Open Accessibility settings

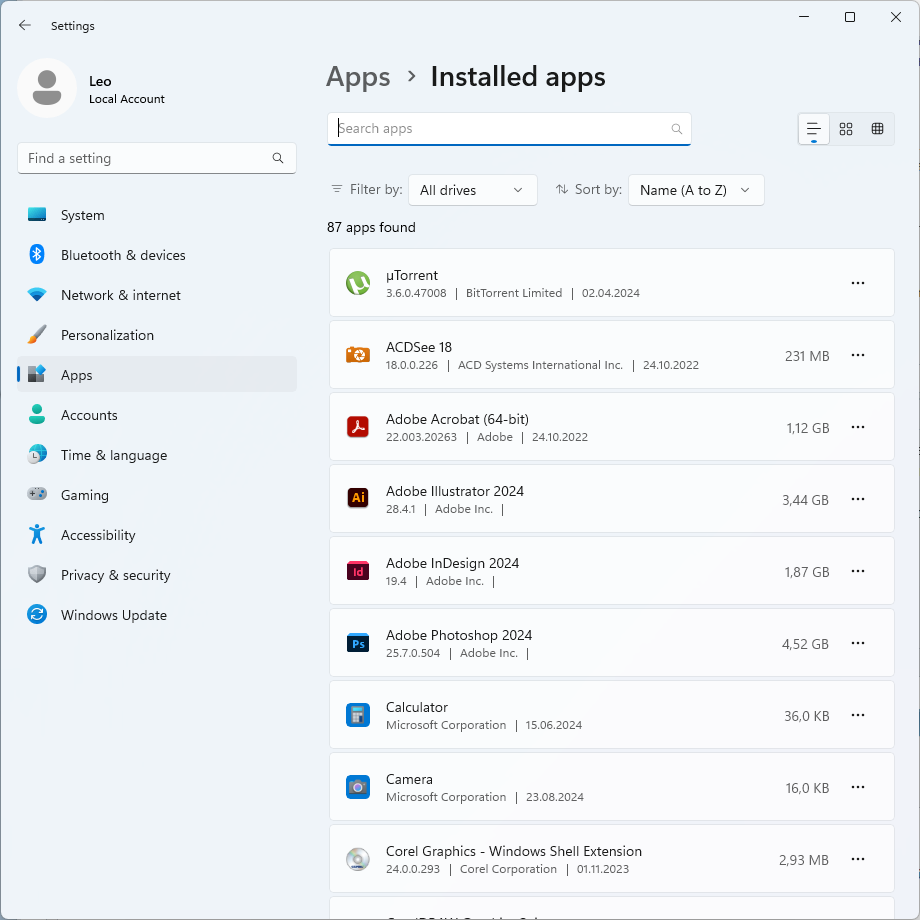click(x=157, y=535)
